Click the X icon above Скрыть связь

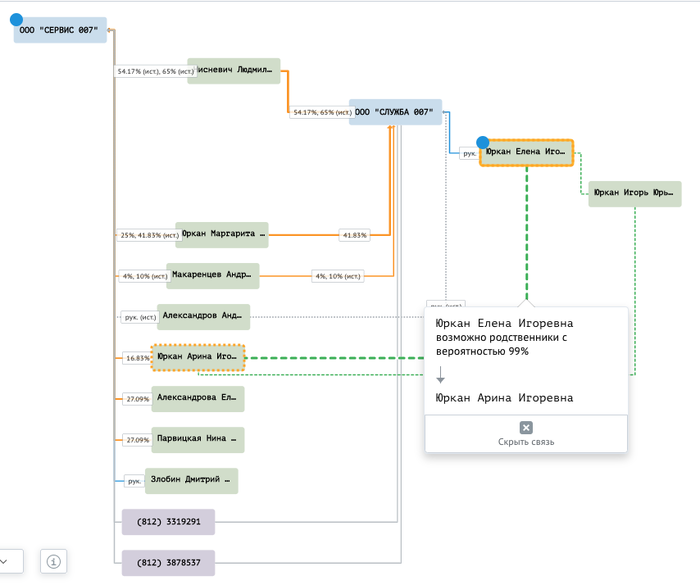pyautogui.click(x=526, y=427)
